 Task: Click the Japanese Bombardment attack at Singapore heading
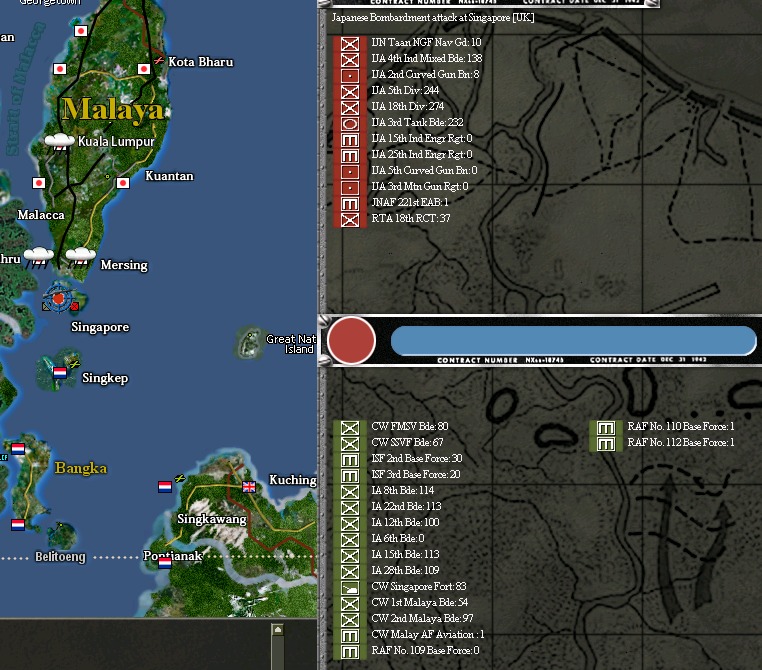433,17
